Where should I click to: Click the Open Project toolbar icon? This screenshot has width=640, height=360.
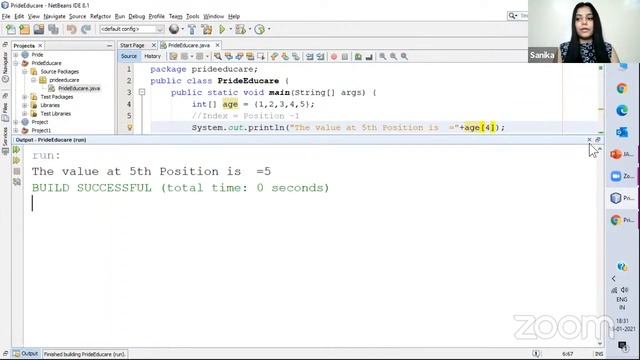click(39, 29)
